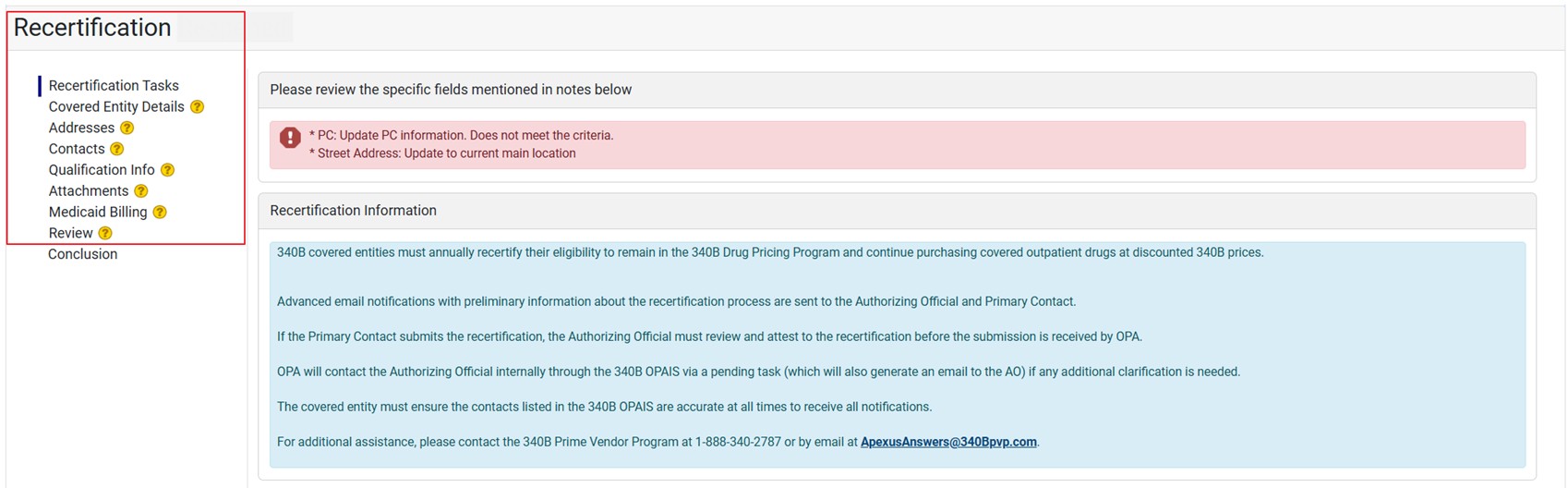Navigate to the Addresses step
The width and height of the screenshot is (1568, 488).
coord(81,128)
